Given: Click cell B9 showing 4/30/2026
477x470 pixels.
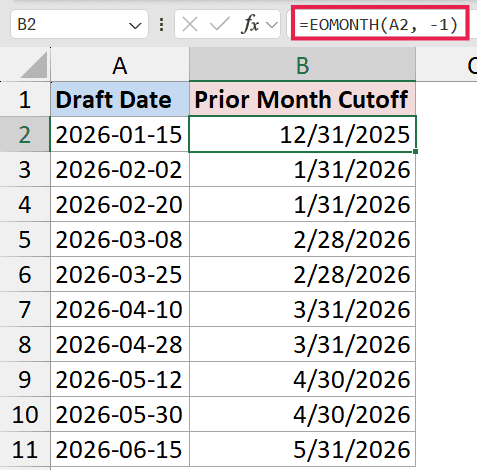Looking at the screenshot, I should coord(302,379).
